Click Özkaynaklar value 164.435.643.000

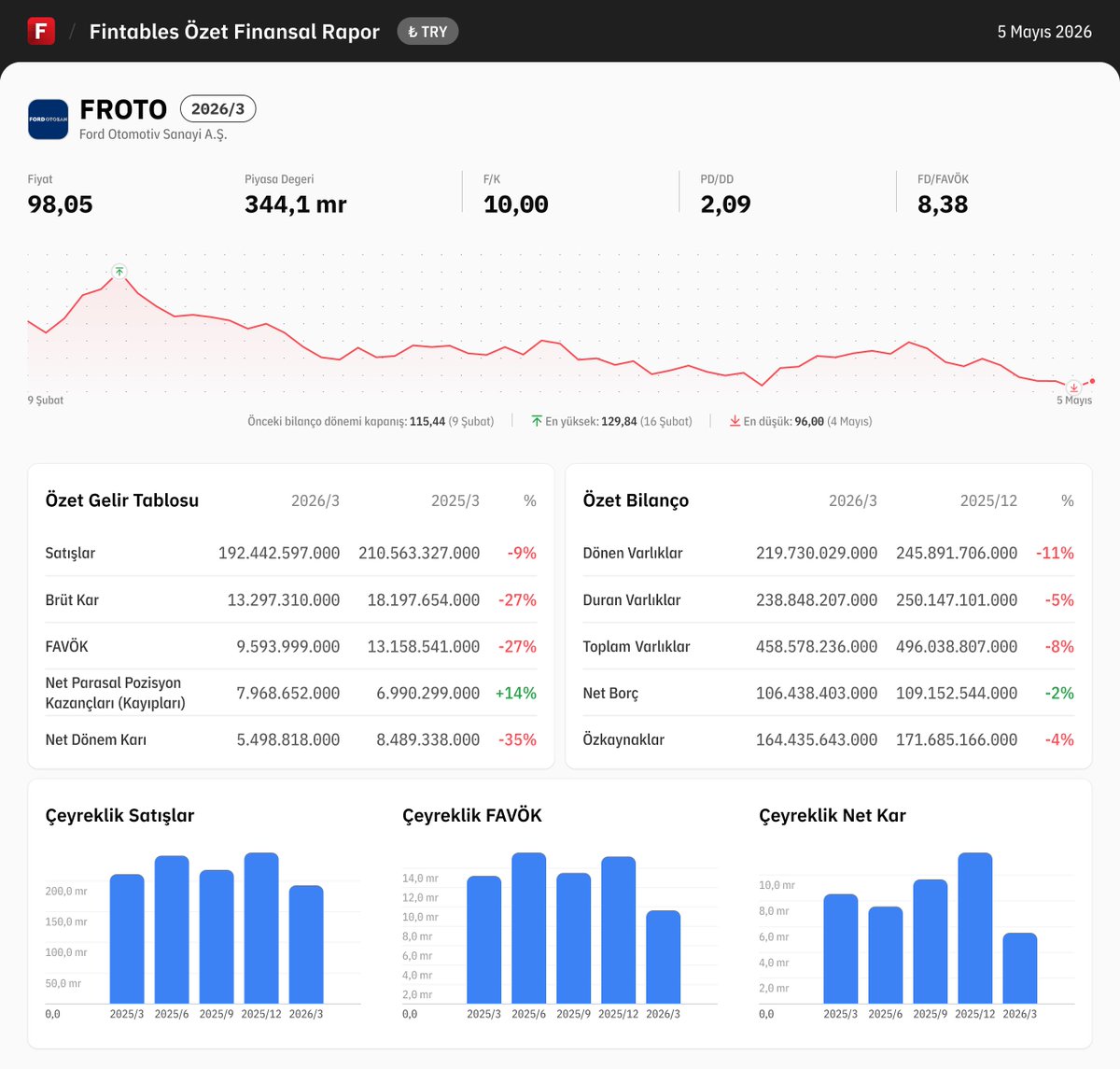817,739
